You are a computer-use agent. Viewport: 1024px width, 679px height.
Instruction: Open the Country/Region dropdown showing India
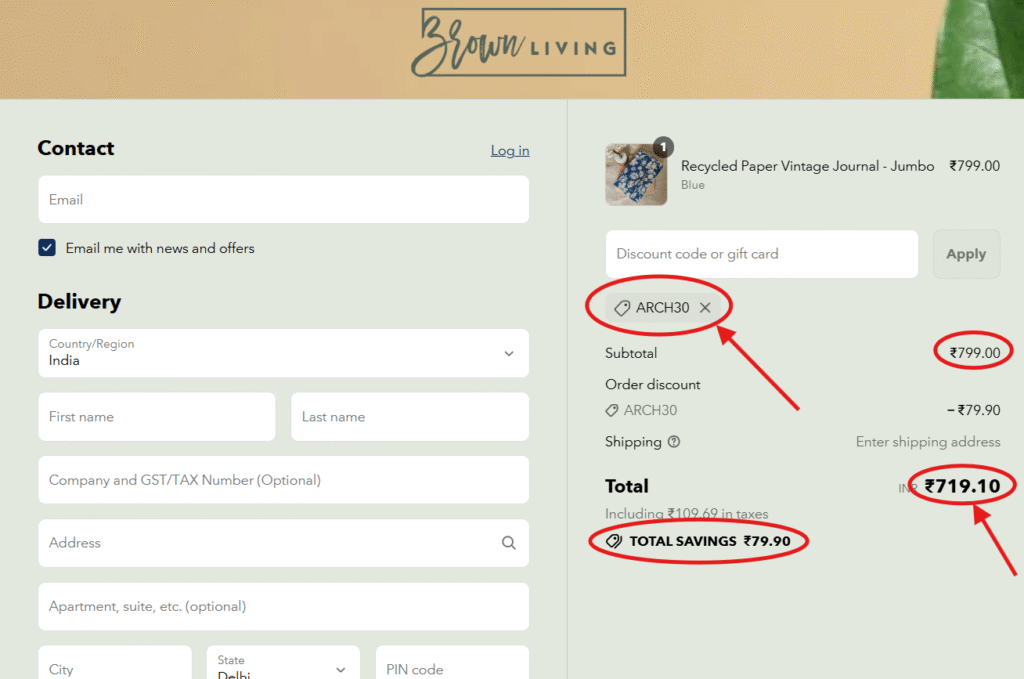283,353
